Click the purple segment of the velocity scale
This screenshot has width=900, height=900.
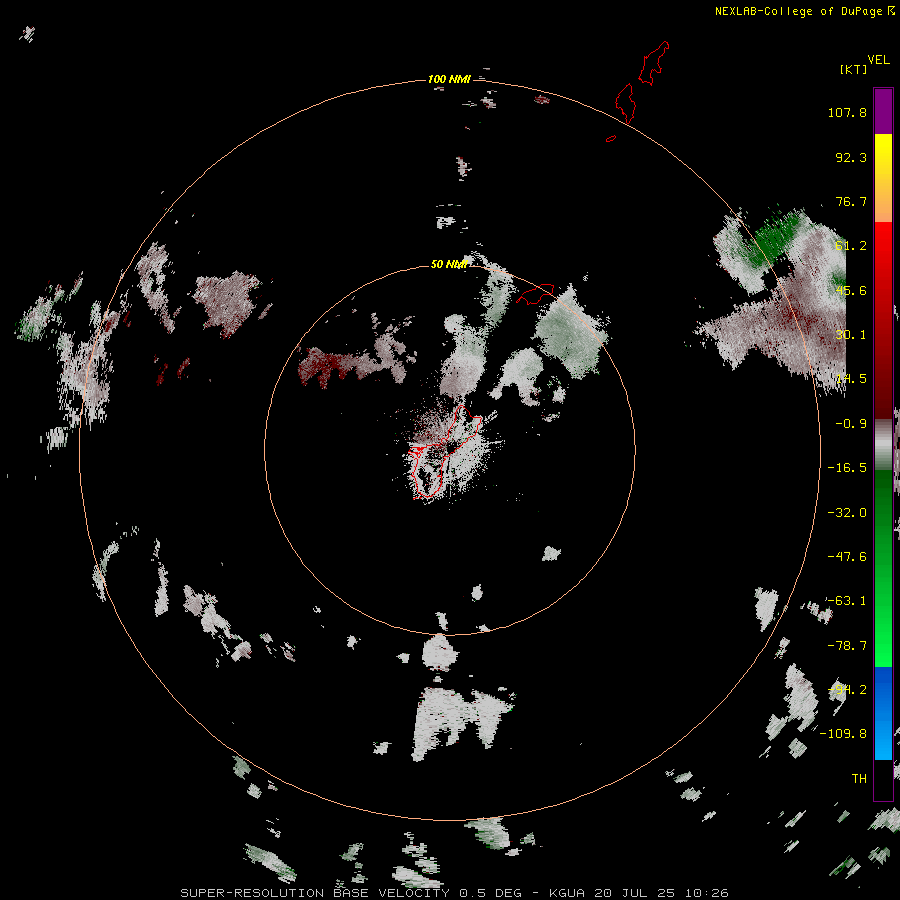click(883, 111)
